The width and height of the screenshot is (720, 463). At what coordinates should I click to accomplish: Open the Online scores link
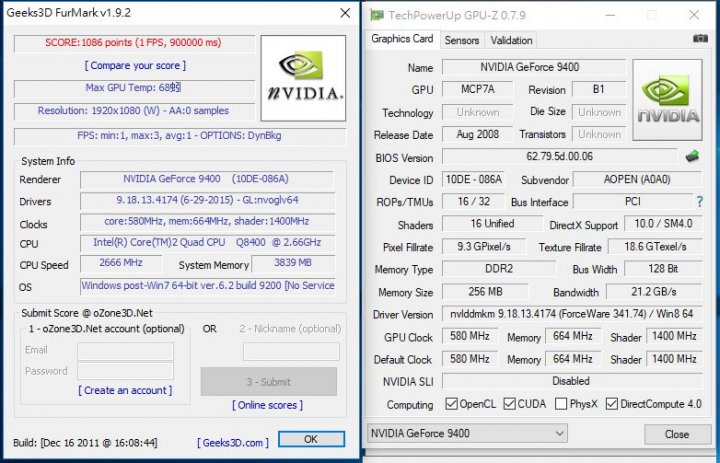[x=267, y=405]
